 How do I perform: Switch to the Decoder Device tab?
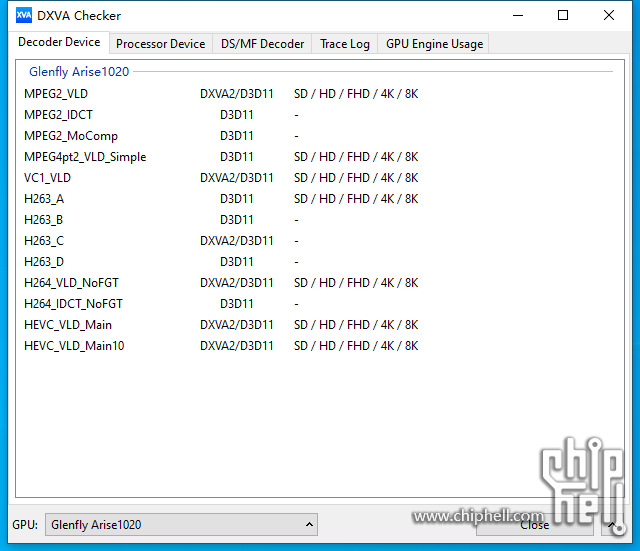[59, 42]
